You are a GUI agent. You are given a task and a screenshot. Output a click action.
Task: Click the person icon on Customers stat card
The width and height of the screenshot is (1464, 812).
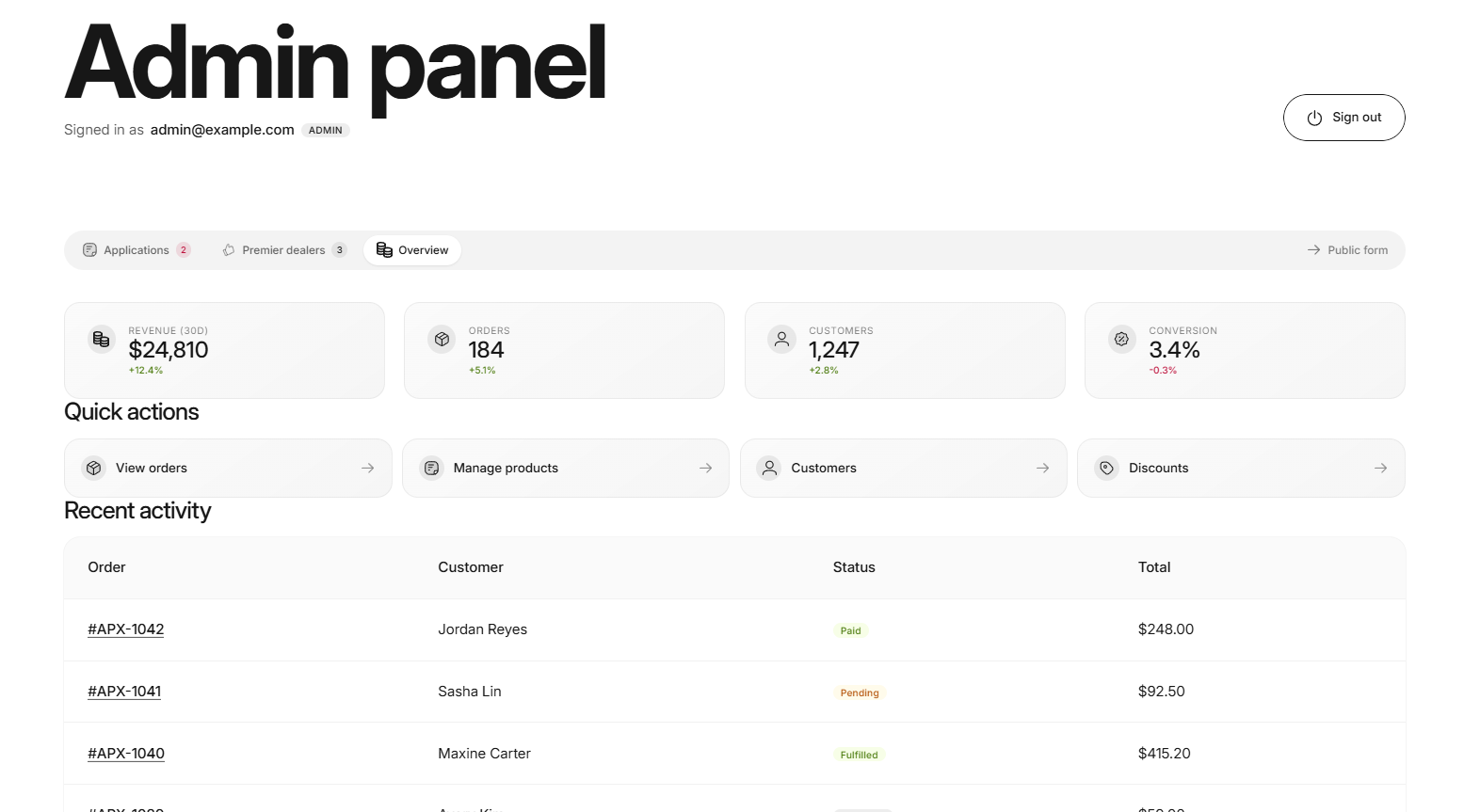(781, 340)
